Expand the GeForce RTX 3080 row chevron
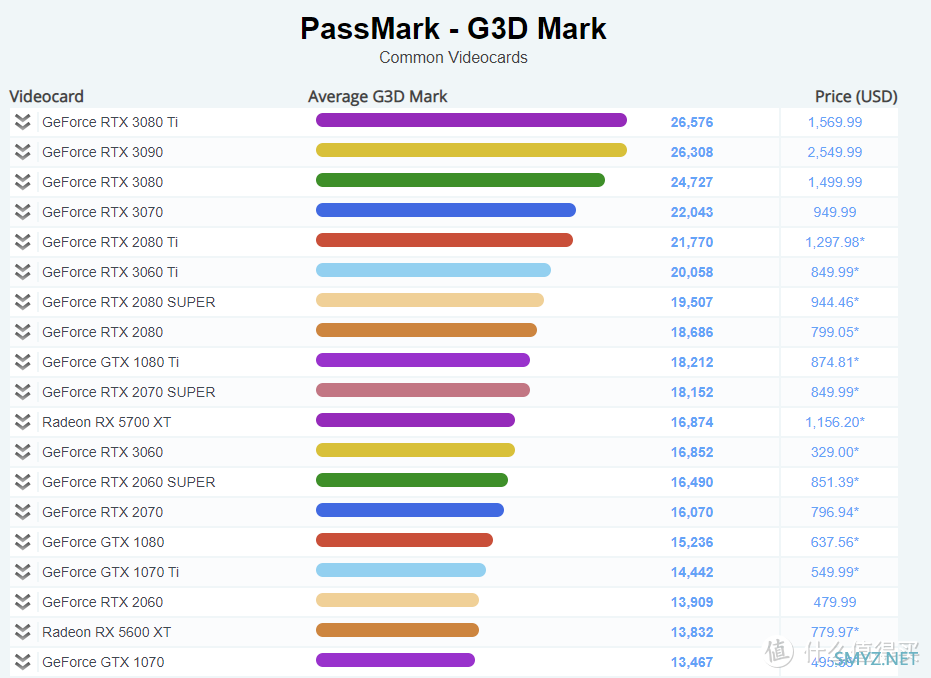The width and height of the screenshot is (931, 678). coord(23,182)
